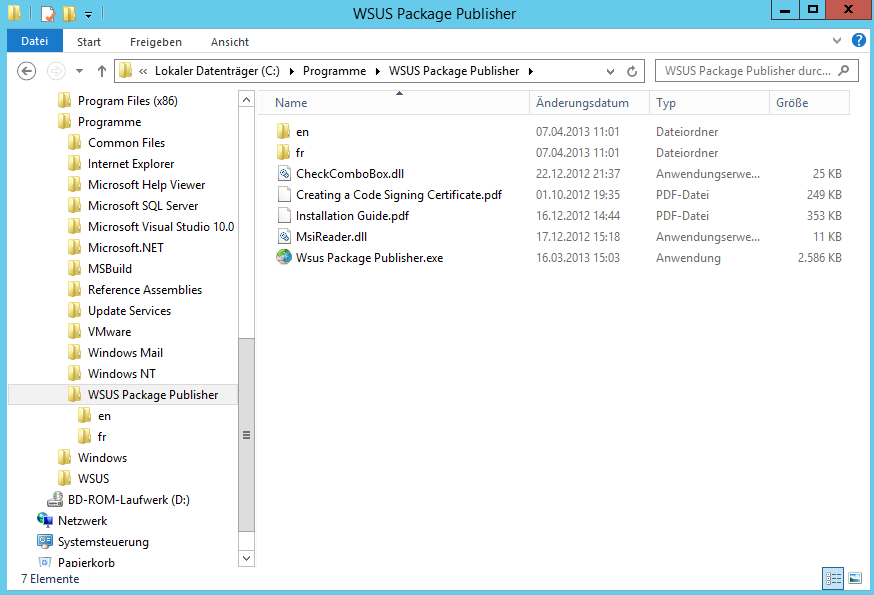The height and width of the screenshot is (595, 874).
Task: Select Creating a Code Signing Certificate.pdf icon
Action: (x=284, y=195)
